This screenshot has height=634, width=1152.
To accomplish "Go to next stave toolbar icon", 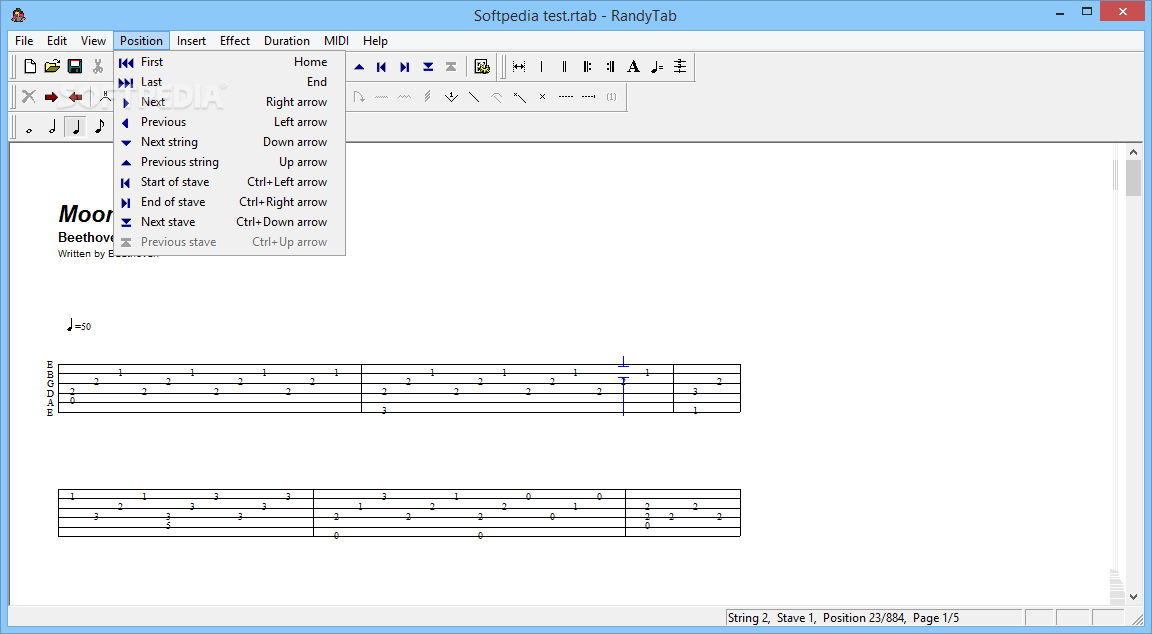I will click(428, 67).
